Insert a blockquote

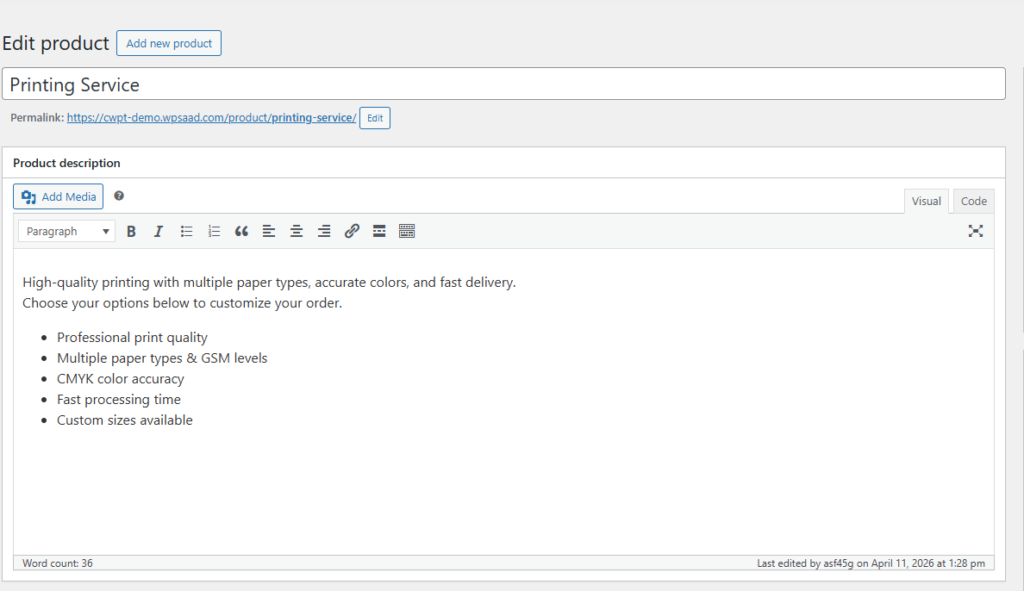pos(241,231)
